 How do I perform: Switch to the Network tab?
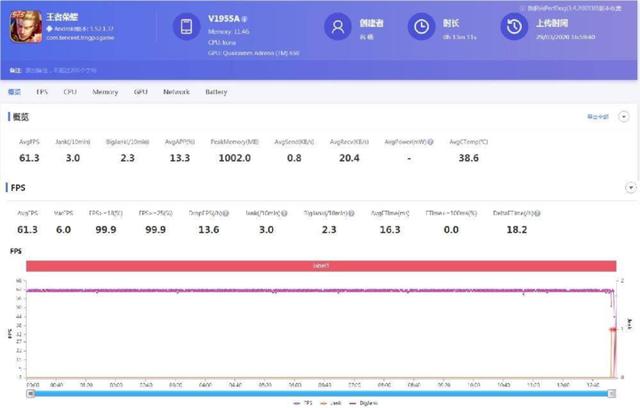pyautogui.click(x=176, y=92)
